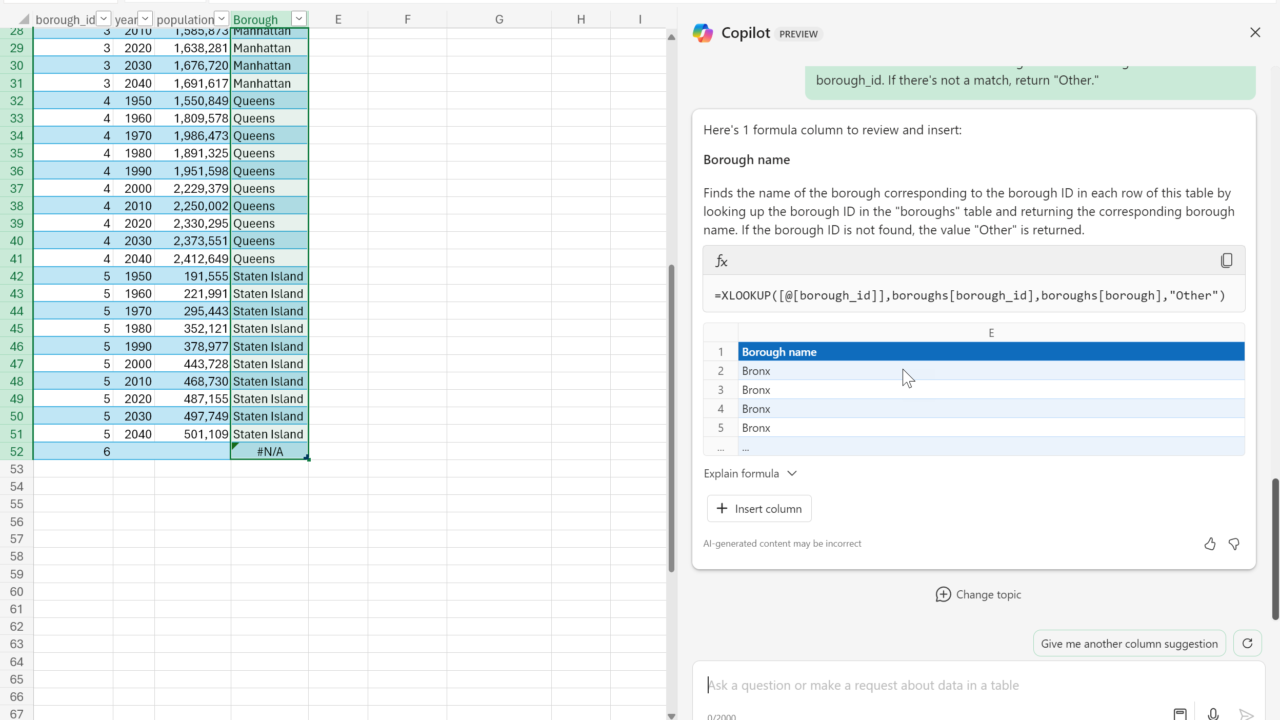1280x720 pixels.
Task: Insert the suggested Borough name column
Action: coord(759,509)
